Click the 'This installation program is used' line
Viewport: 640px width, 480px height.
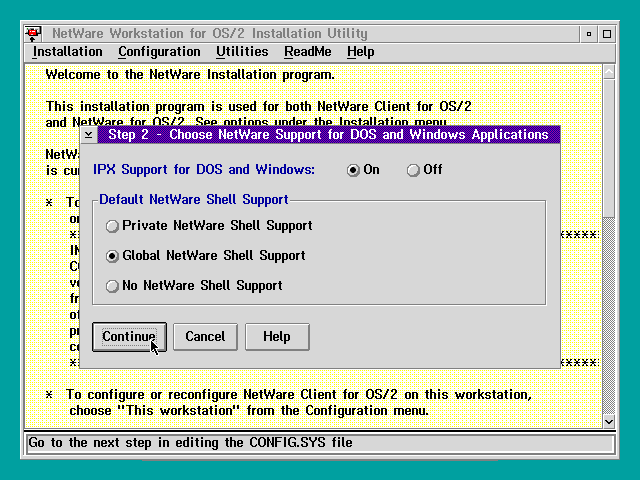258,107
